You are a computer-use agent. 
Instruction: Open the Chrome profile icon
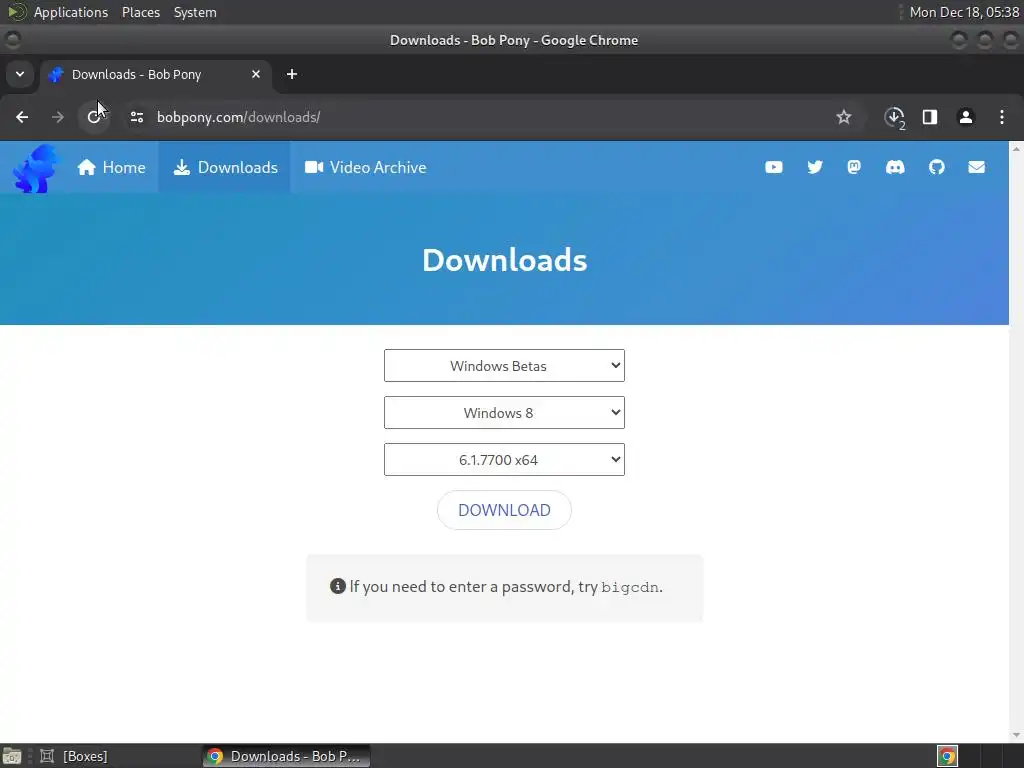[x=966, y=117]
